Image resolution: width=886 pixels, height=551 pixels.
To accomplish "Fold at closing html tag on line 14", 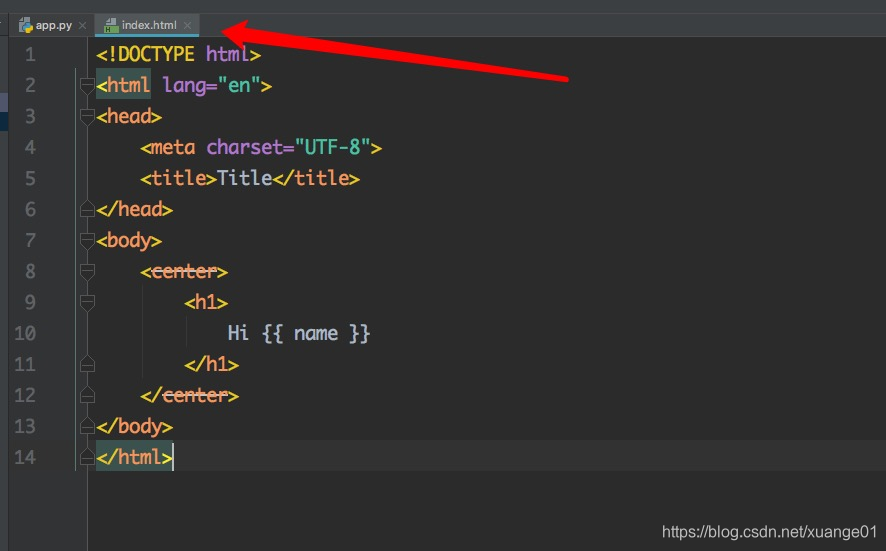I will click(87, 457).
